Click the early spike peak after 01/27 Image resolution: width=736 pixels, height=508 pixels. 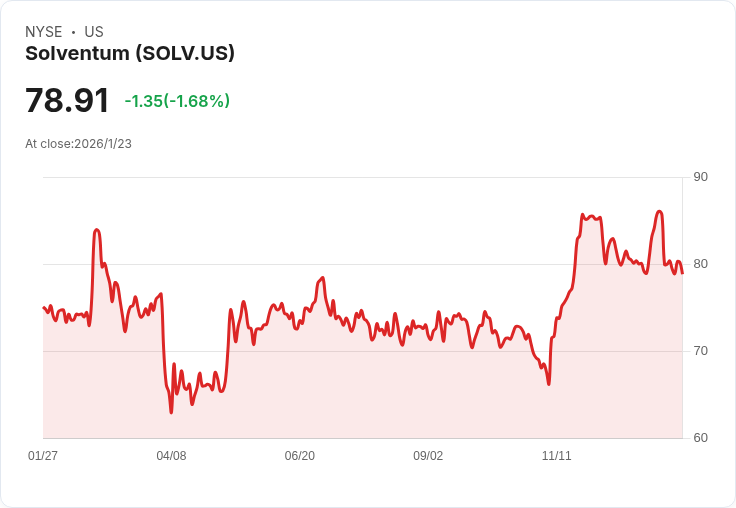97,230
